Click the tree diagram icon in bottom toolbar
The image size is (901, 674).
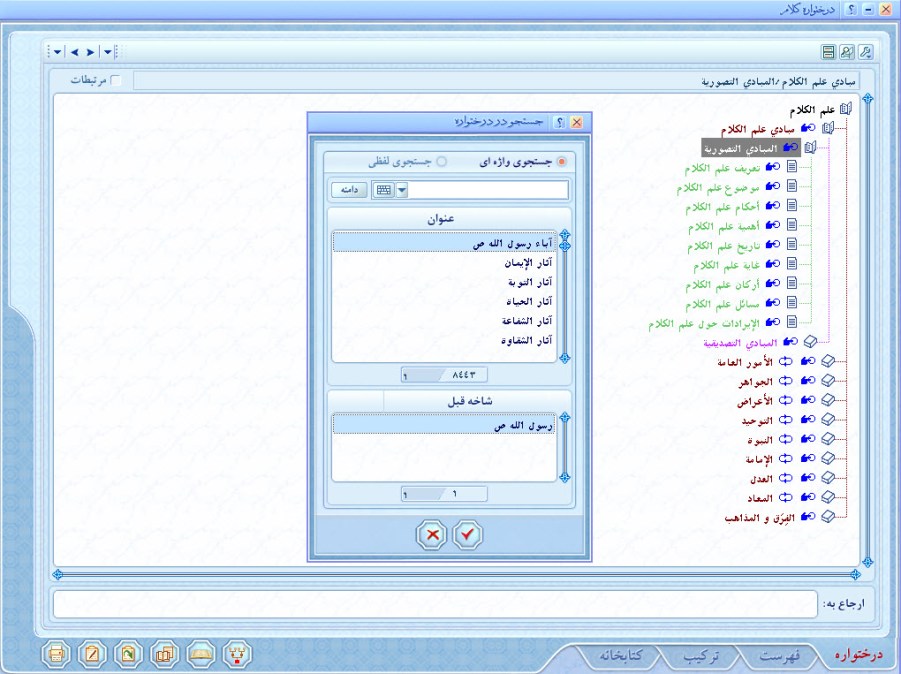(237, 654)
